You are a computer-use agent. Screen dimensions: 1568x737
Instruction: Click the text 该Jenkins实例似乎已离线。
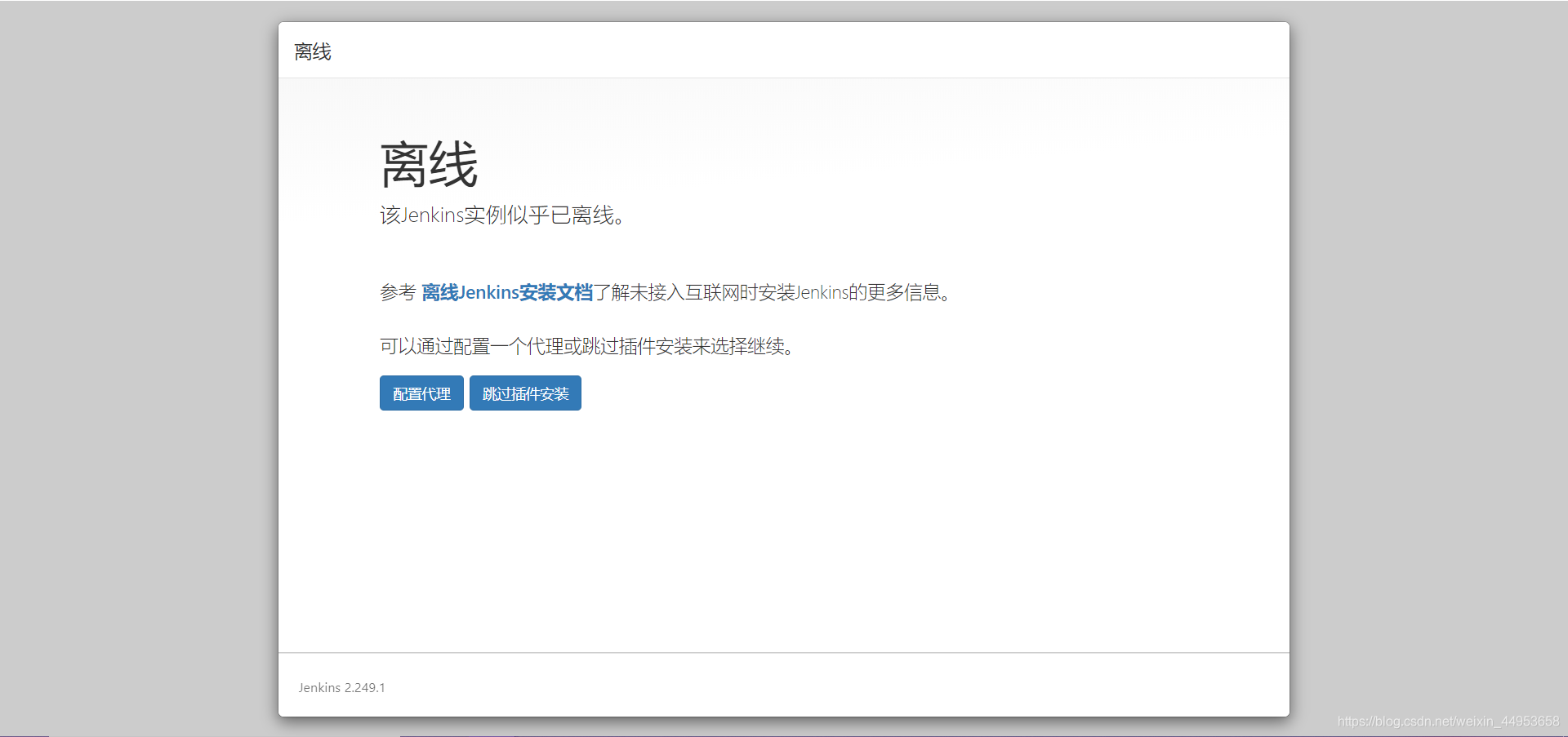(502, 215)
